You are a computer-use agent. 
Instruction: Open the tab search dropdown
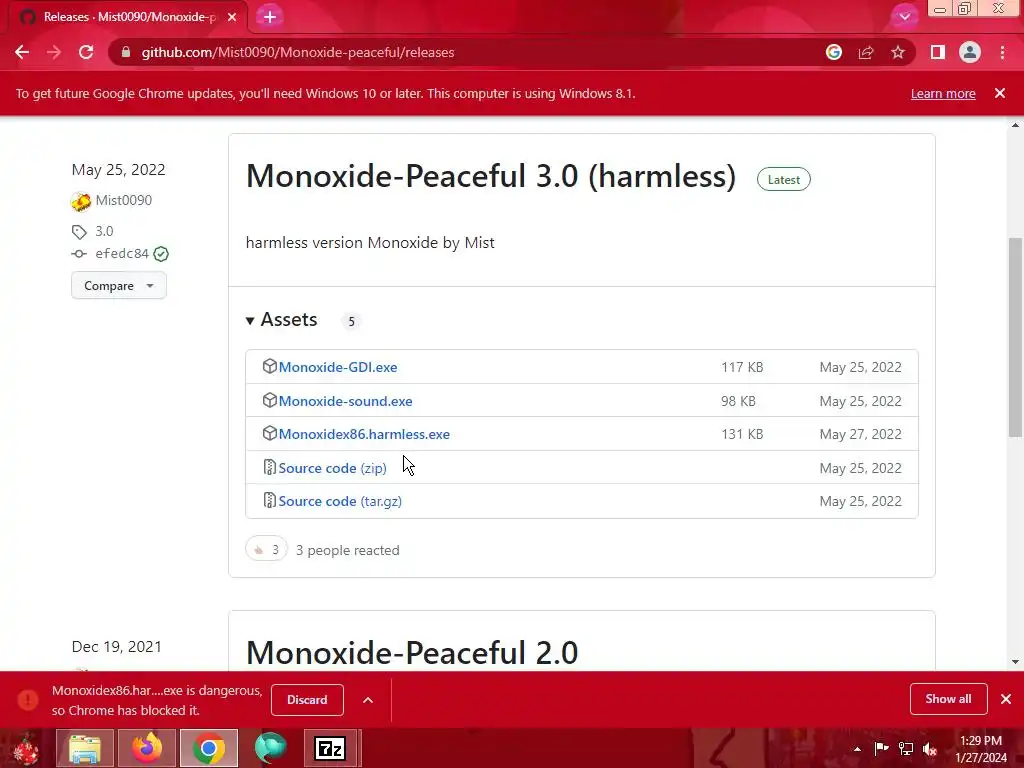904,17
